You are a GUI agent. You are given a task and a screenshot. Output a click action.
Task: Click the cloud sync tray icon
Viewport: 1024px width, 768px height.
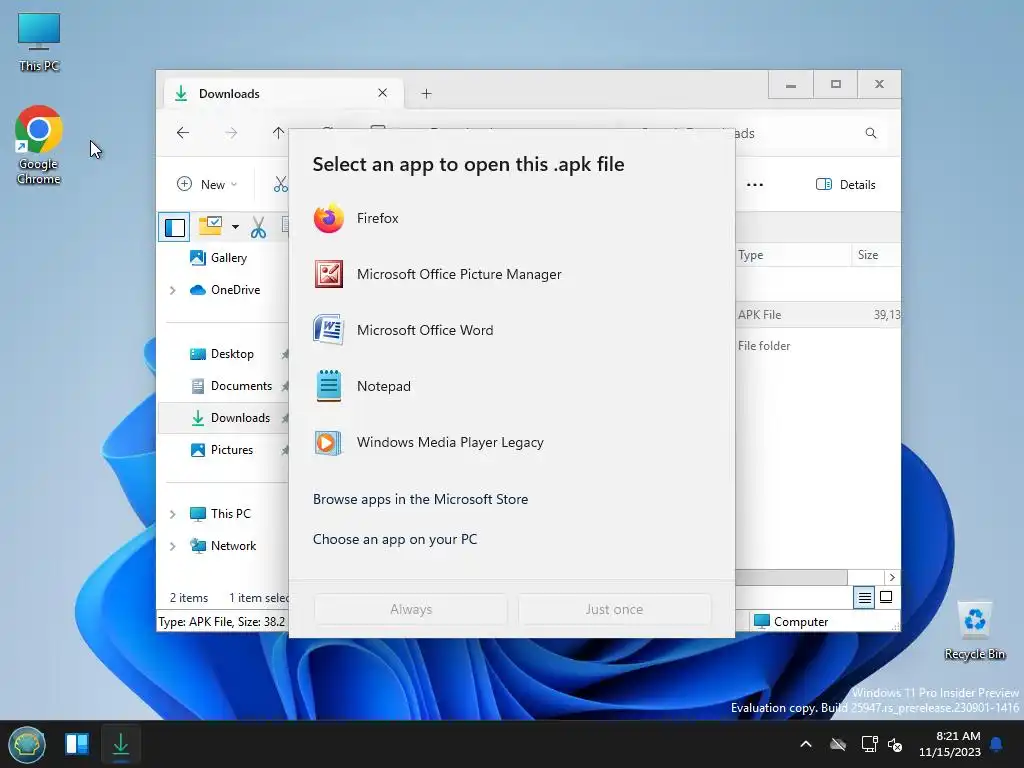(x=838, y=744)
